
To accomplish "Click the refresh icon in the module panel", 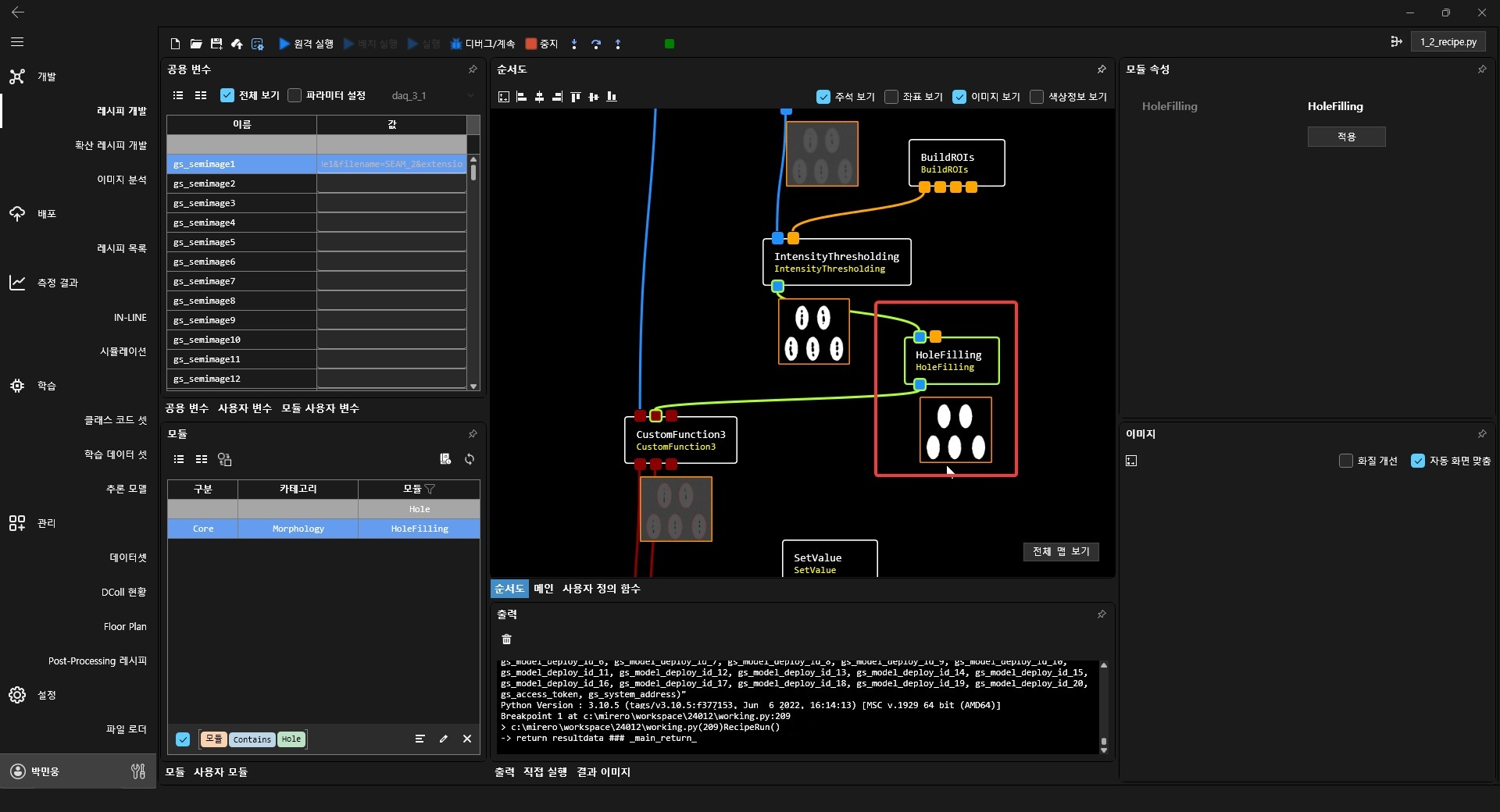I will coord(470,459).
